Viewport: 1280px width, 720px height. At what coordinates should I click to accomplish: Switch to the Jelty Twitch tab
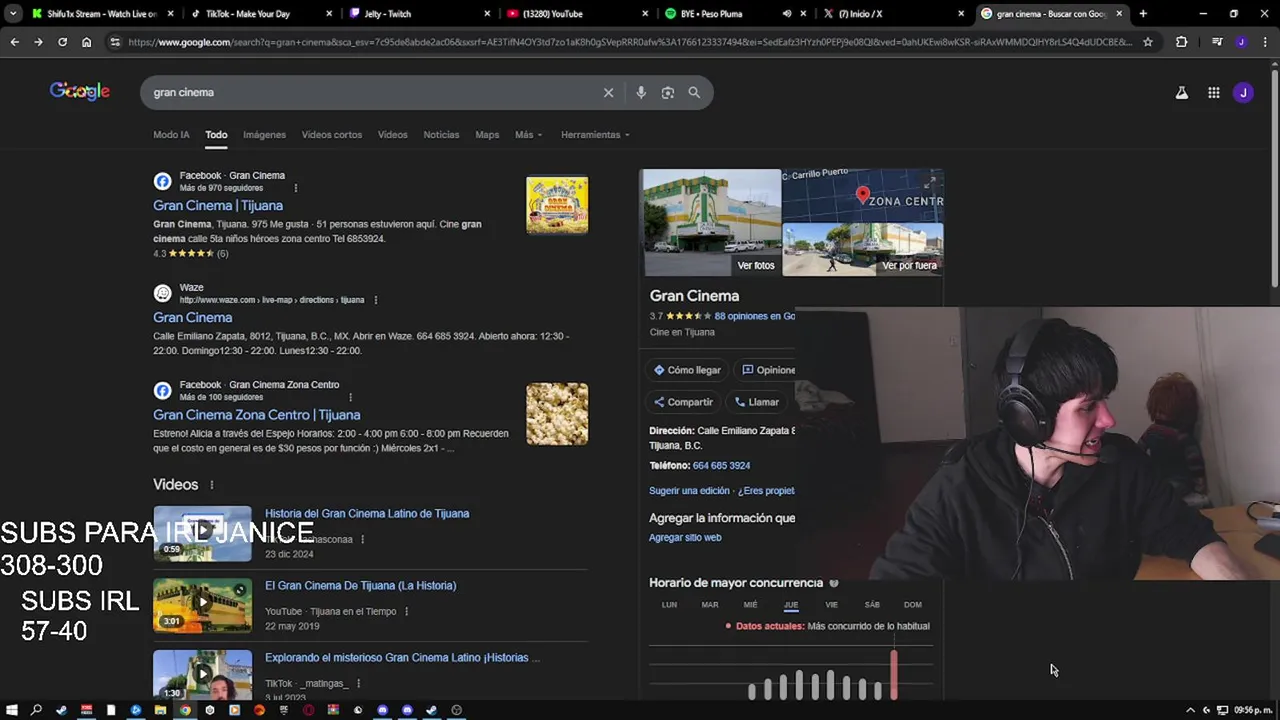[420, 14]
